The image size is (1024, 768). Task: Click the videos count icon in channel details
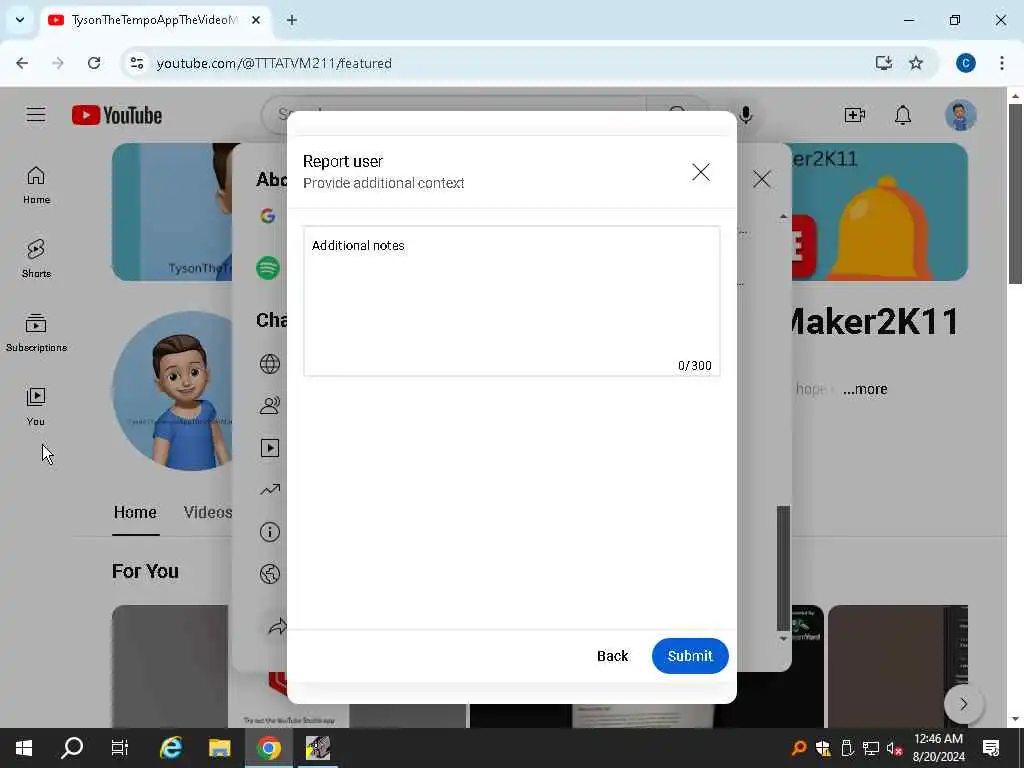click(270, 448)
